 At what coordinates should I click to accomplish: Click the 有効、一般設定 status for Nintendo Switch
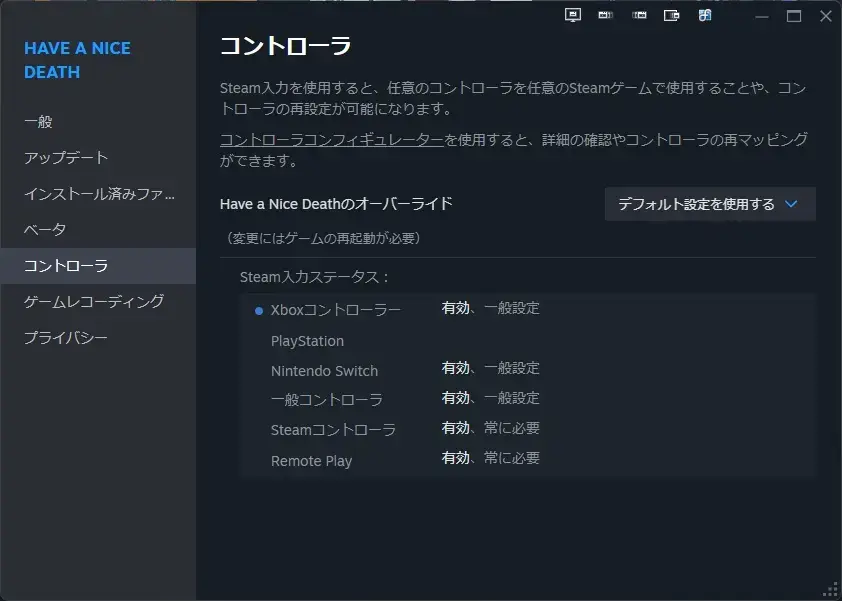(x=490, y=368)
